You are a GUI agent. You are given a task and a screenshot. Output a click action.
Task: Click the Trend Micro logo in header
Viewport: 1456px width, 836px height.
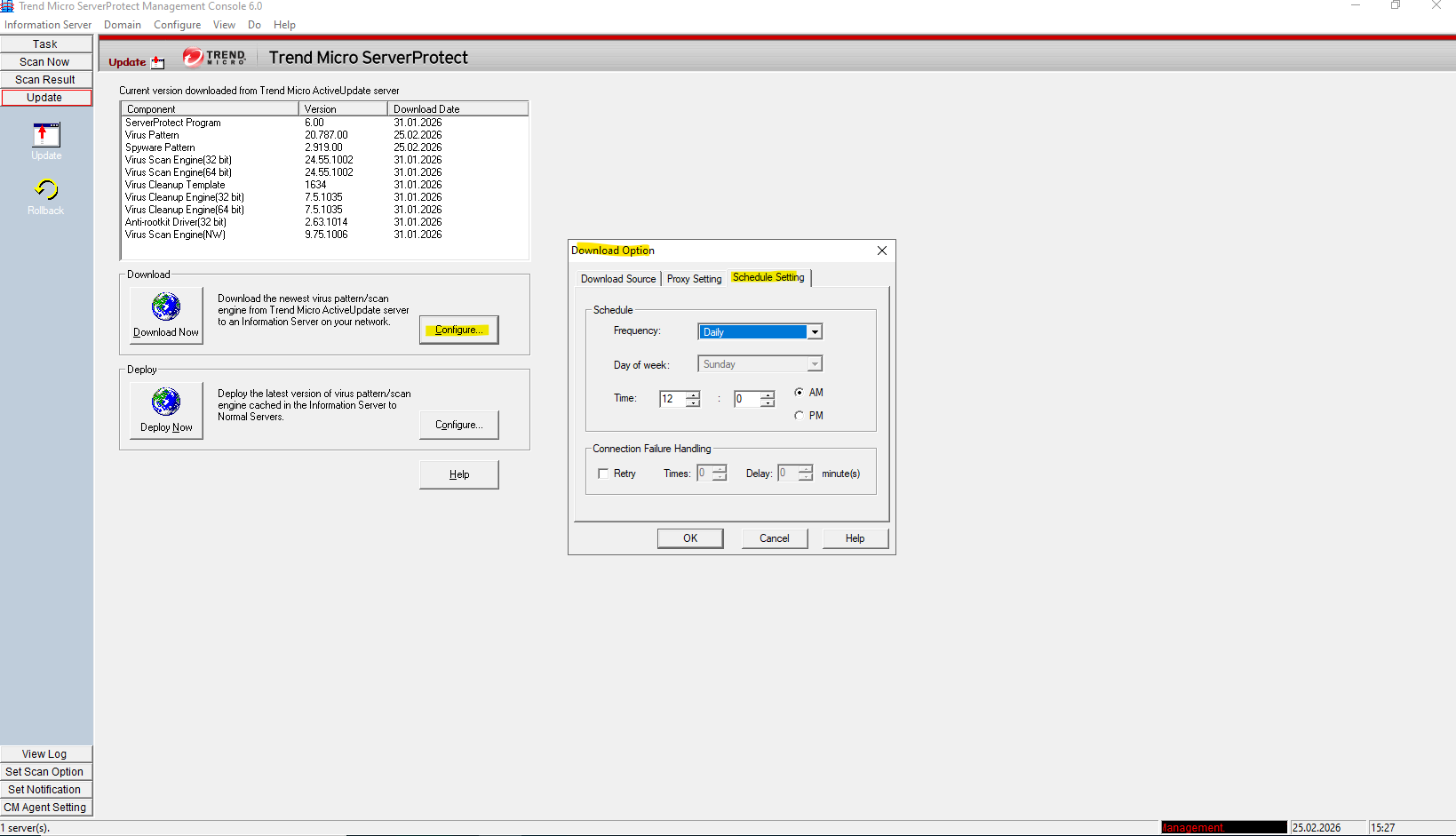pyautogui.click(x=214, y=58)
